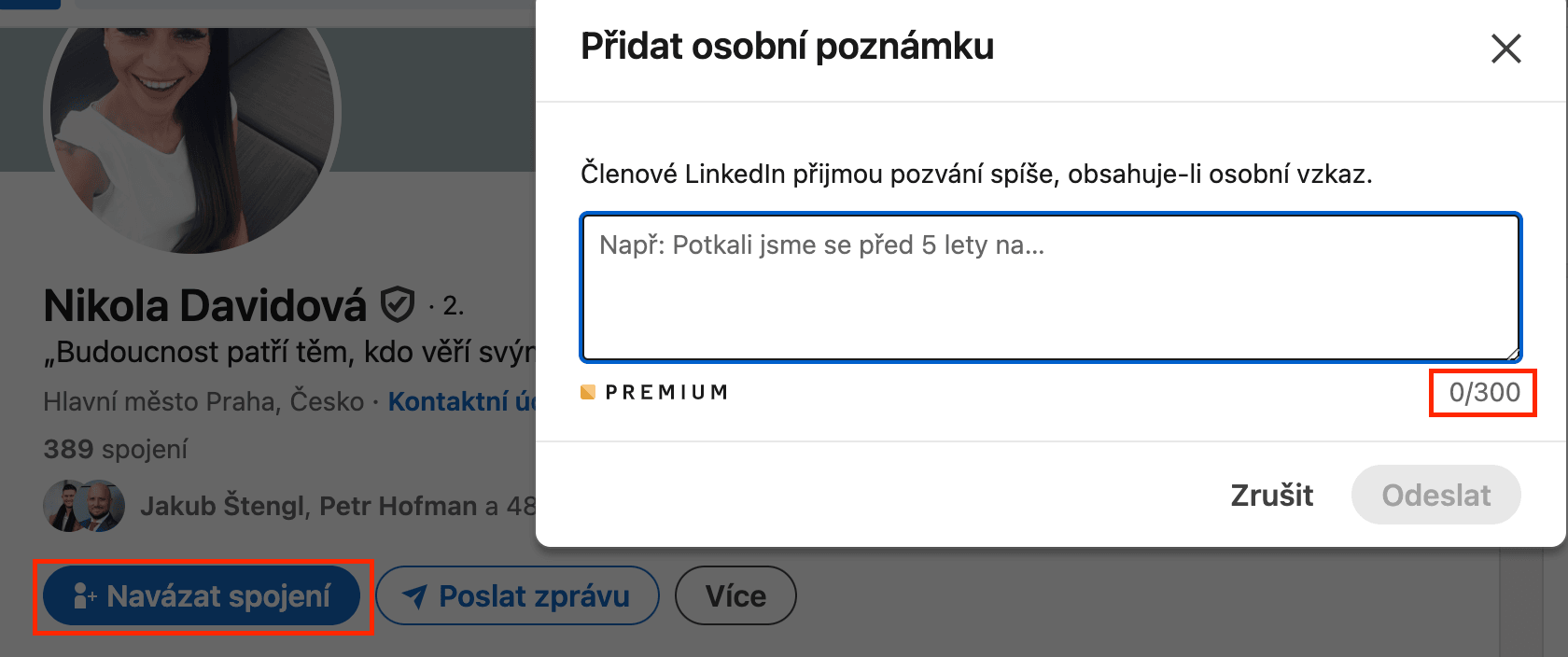
Task: Click the verified shield badge beside the name
Action: (398, 304)
